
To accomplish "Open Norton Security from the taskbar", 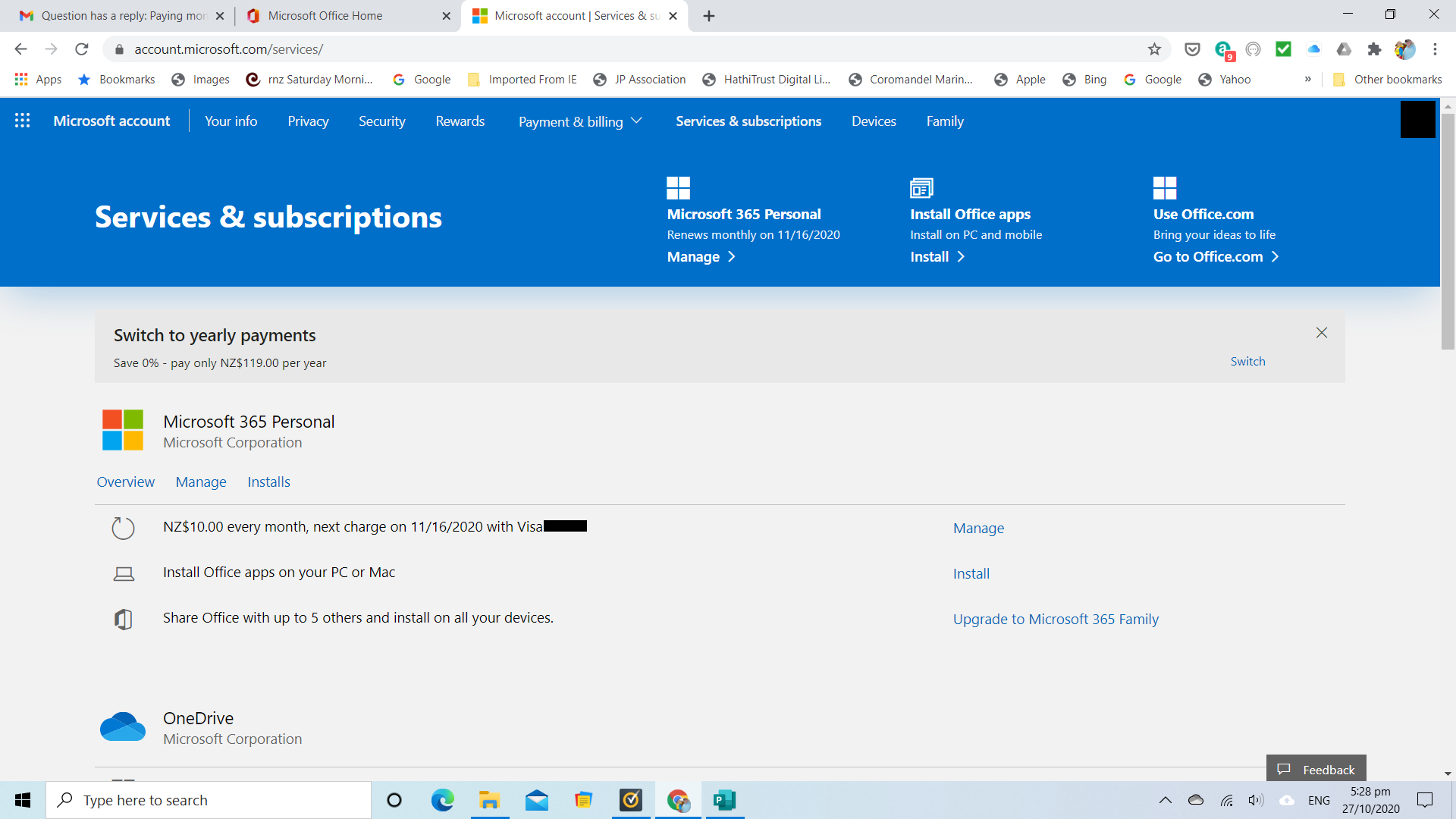I will (630, 800).
